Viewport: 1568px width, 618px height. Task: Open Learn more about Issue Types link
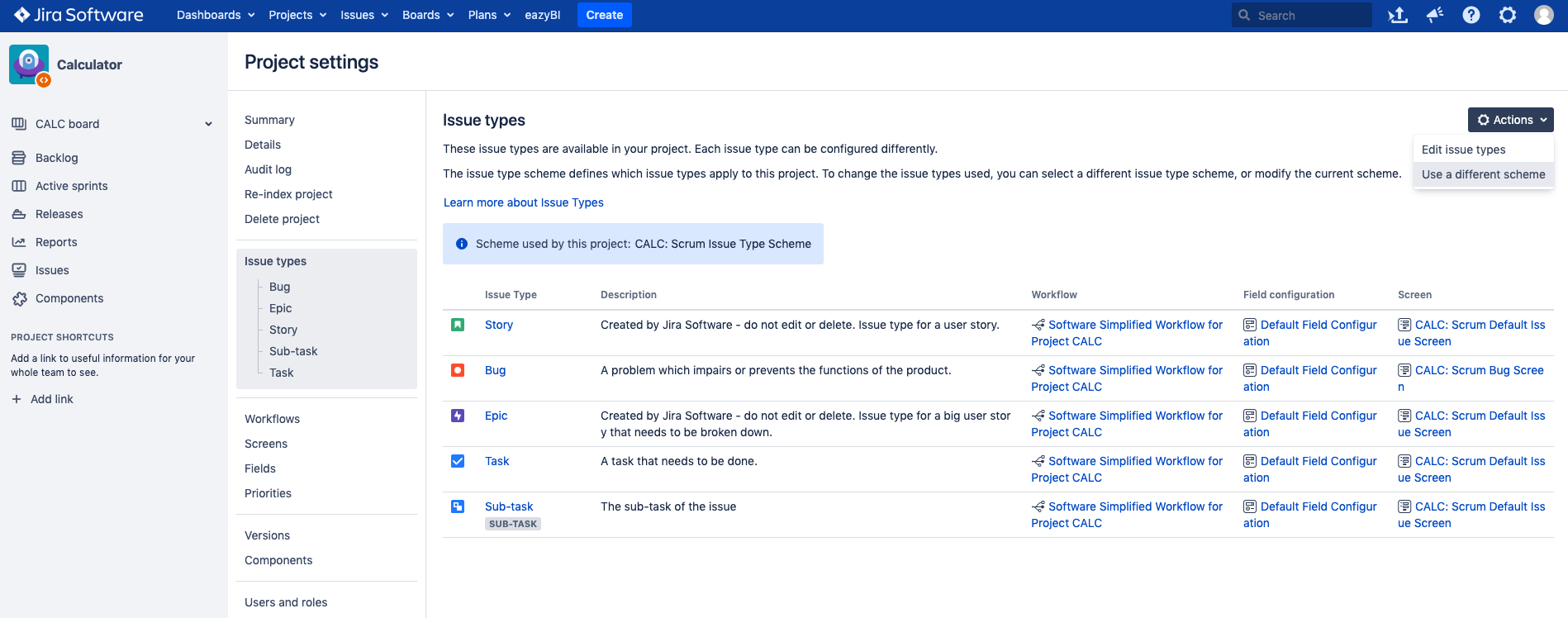coord(524,202)
